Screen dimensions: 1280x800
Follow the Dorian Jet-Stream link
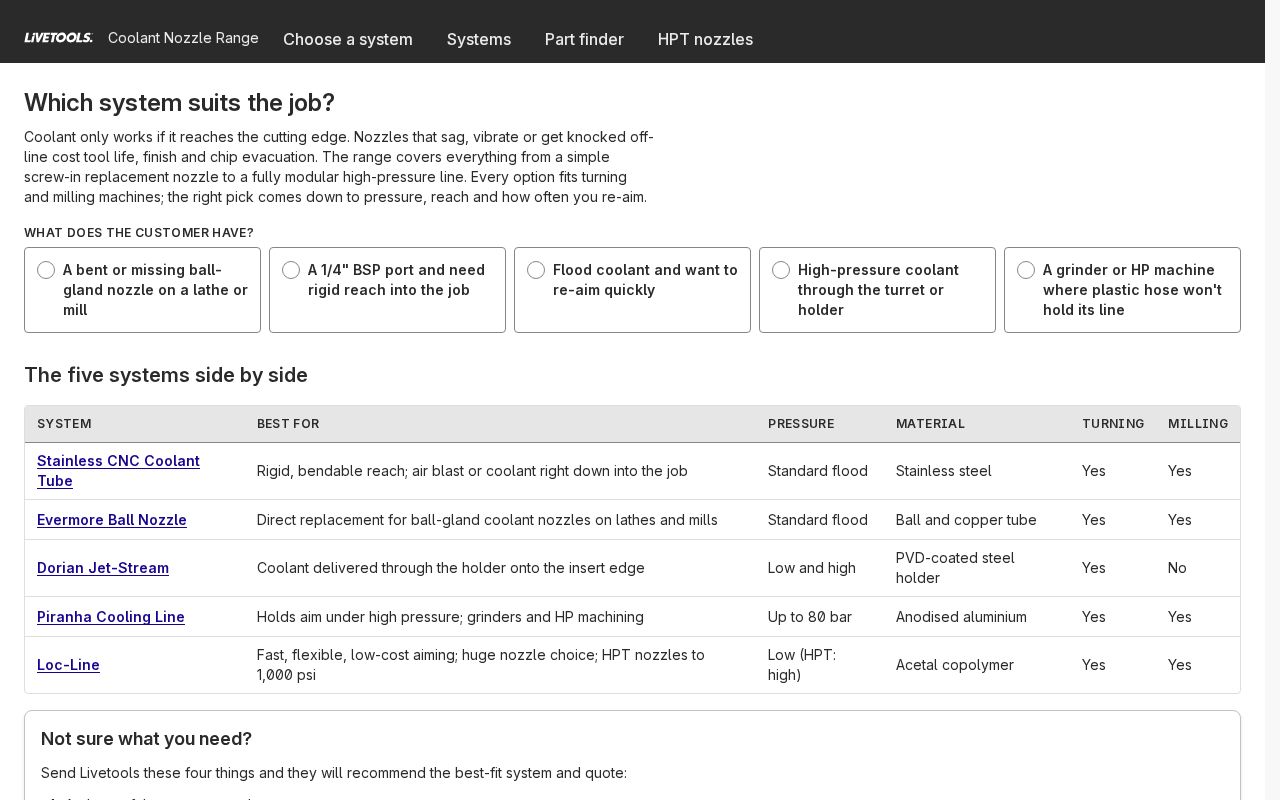coord(103,568)
